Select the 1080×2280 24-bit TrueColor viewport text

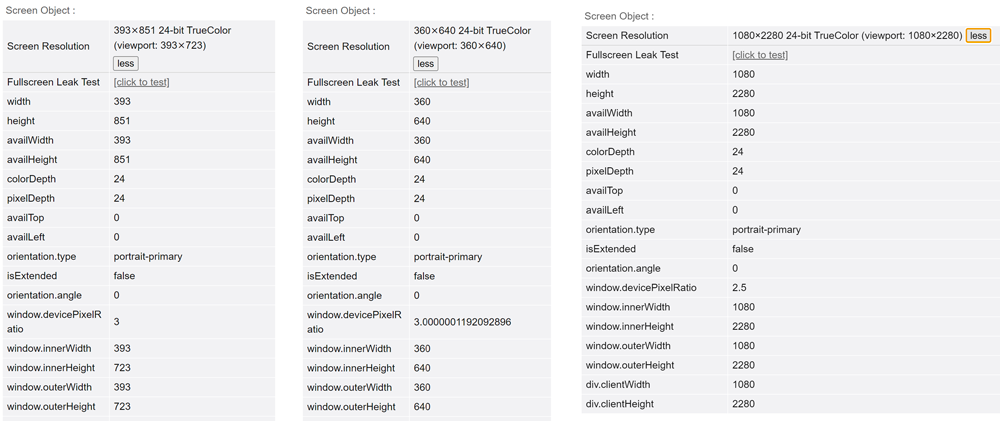coord(848,36)
